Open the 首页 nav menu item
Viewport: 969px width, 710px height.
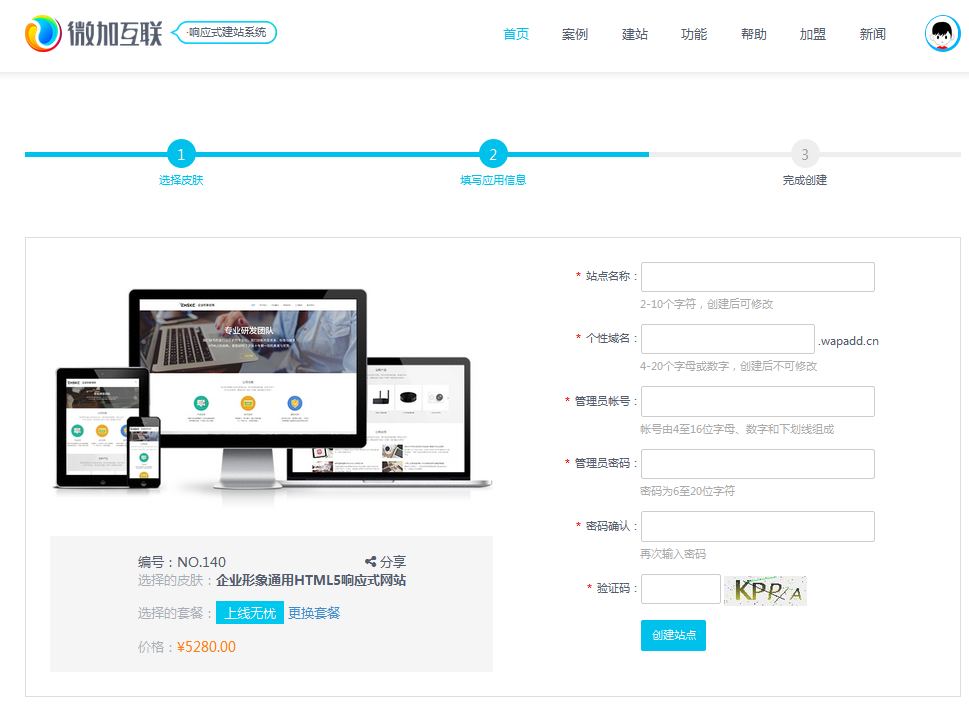coord(516,34)
